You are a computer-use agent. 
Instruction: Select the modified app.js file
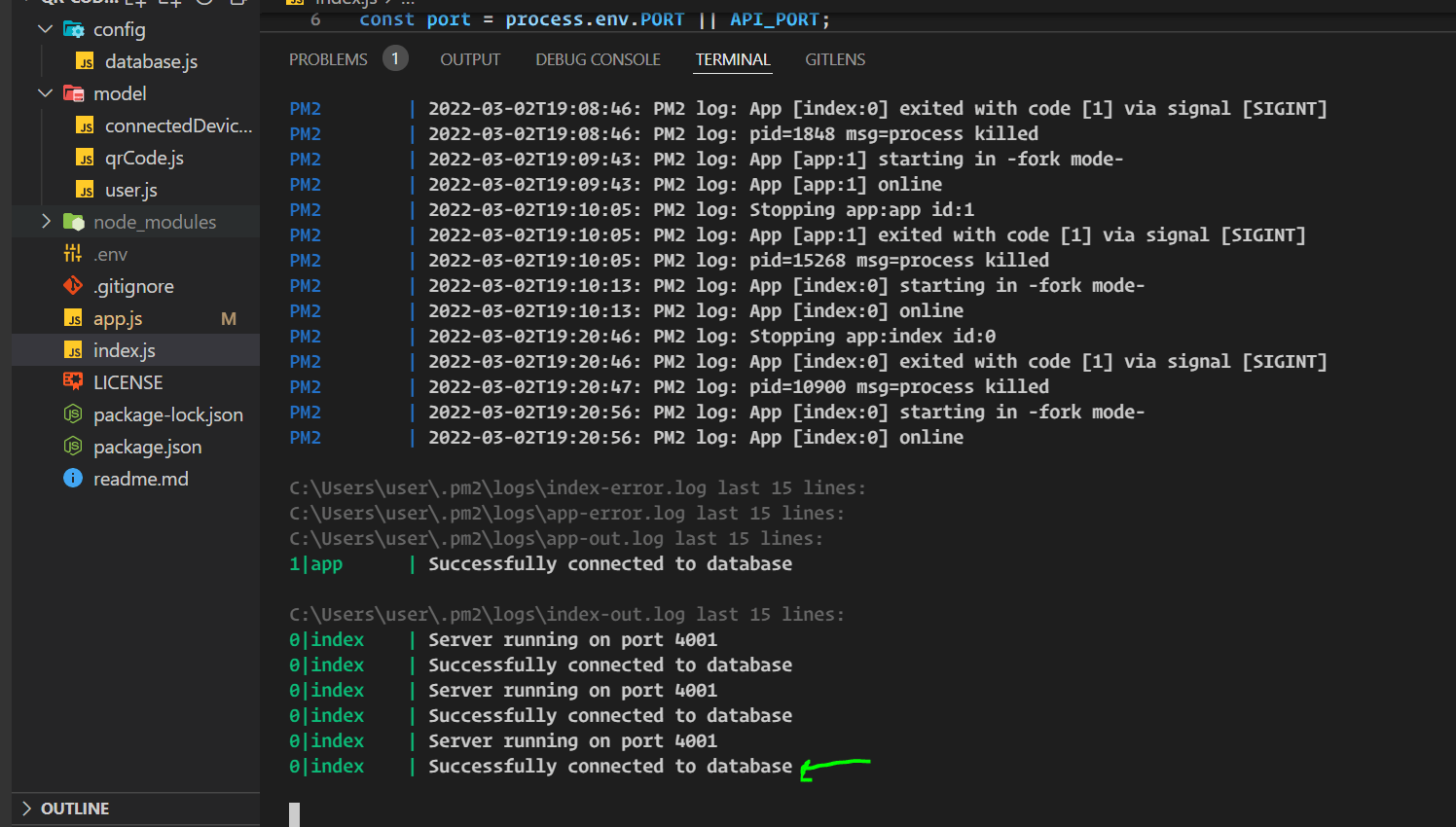(x=117, y=317)
